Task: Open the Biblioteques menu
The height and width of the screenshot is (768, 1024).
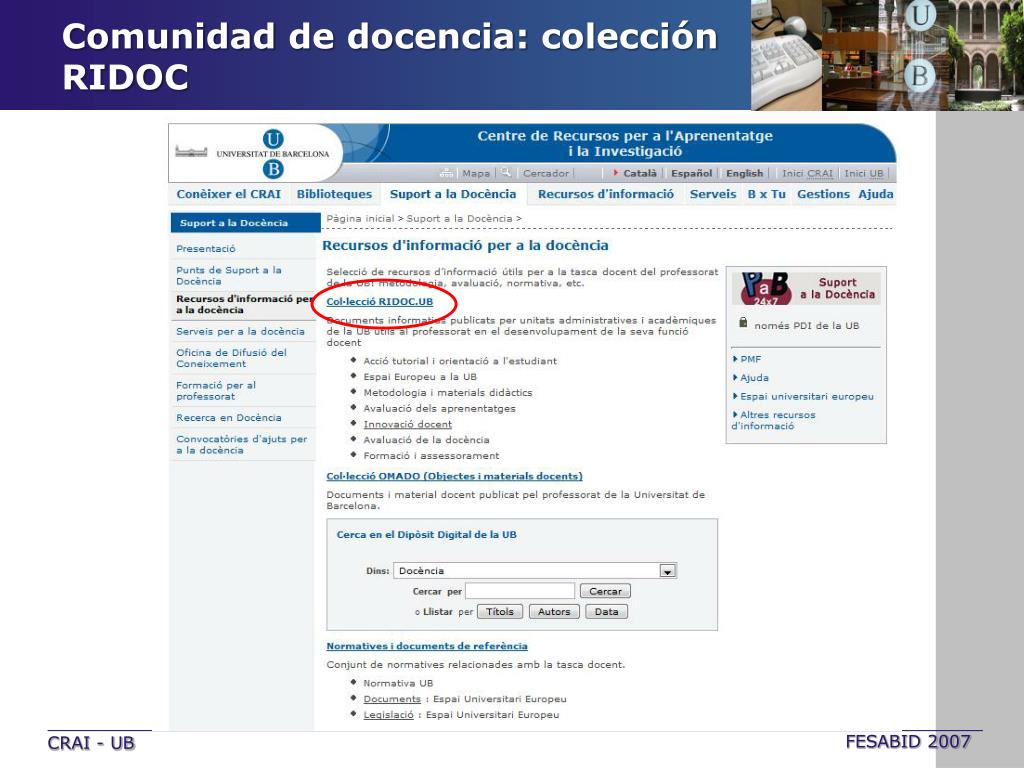Action: tap(334, 194)
